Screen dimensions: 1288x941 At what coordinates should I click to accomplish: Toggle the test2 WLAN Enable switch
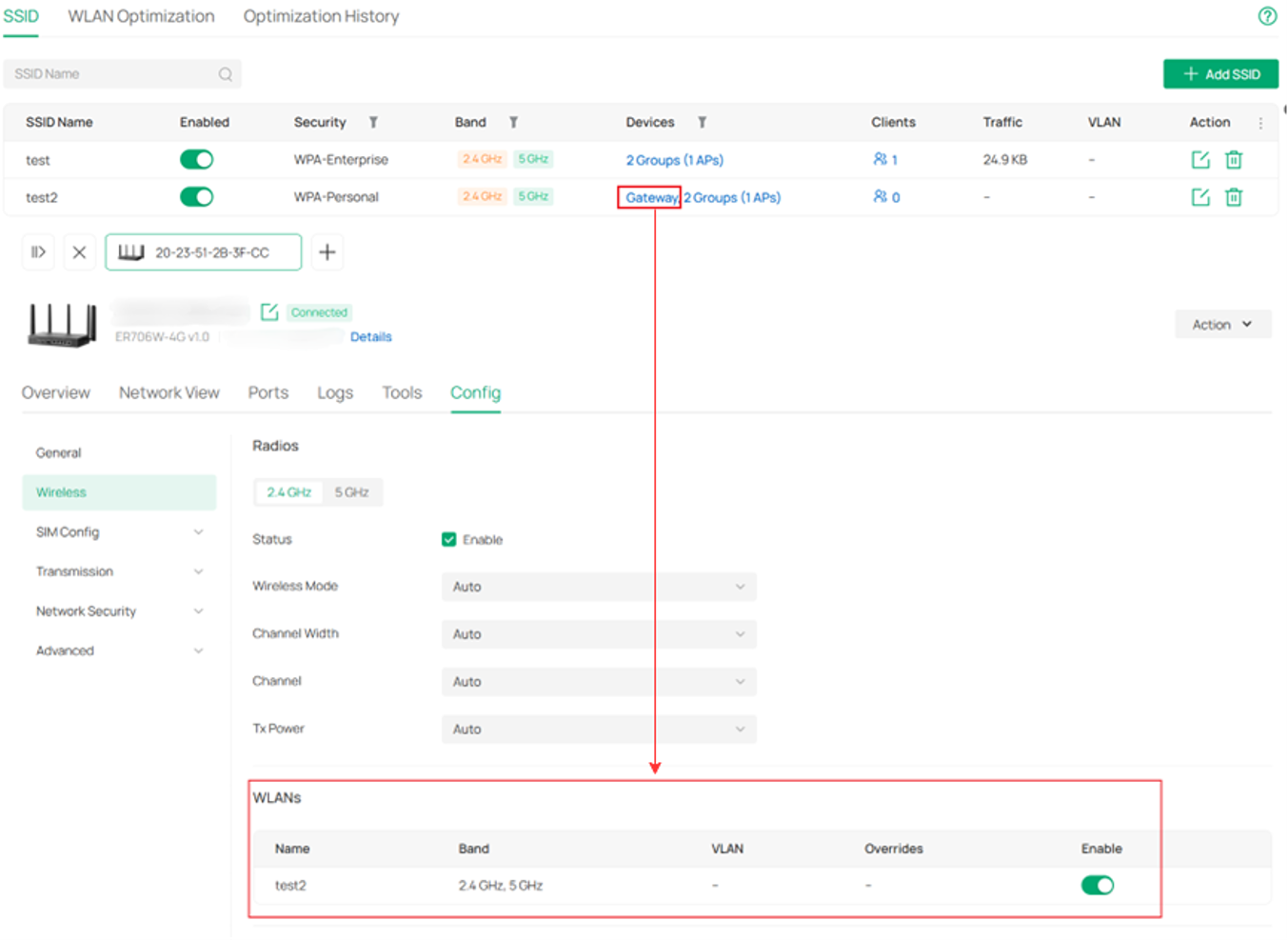[x=1098, y=886]
